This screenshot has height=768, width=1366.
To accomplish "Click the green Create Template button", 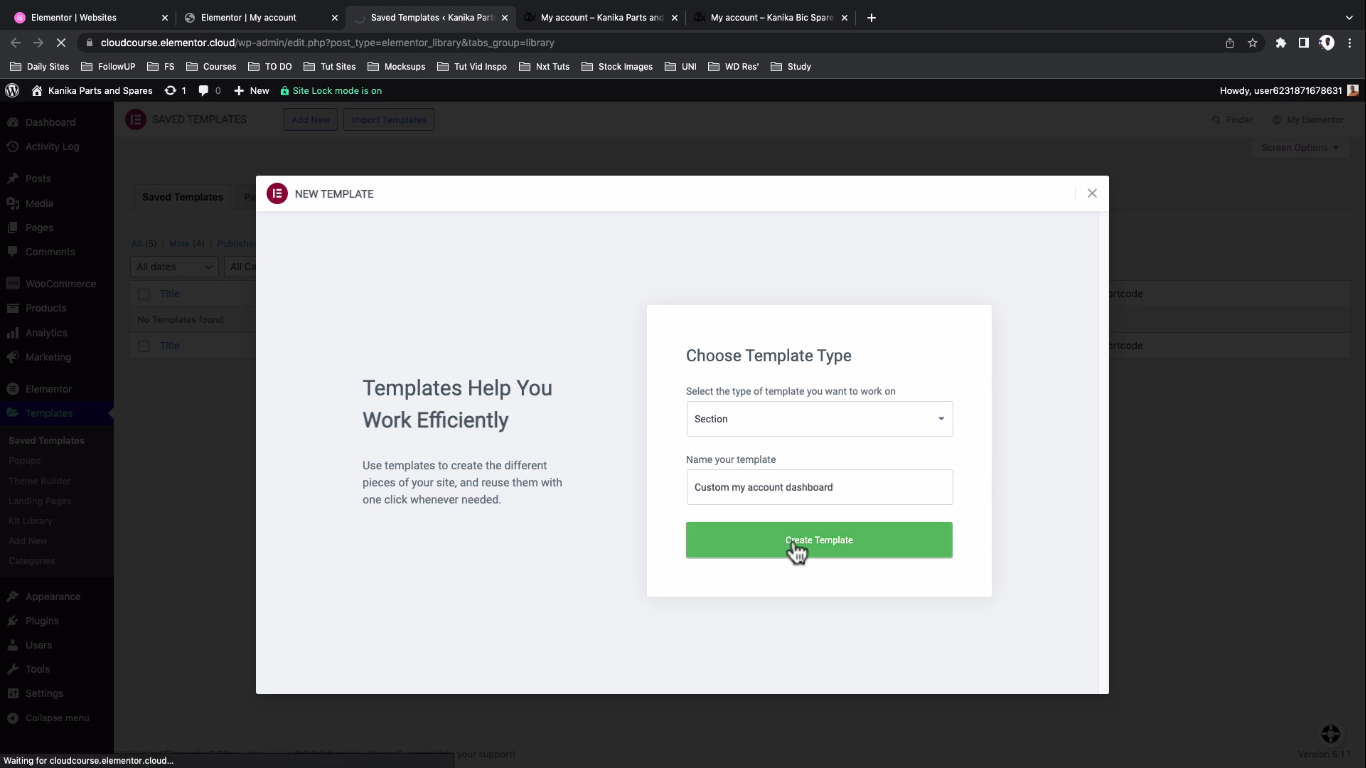I will tap(819, 540).
